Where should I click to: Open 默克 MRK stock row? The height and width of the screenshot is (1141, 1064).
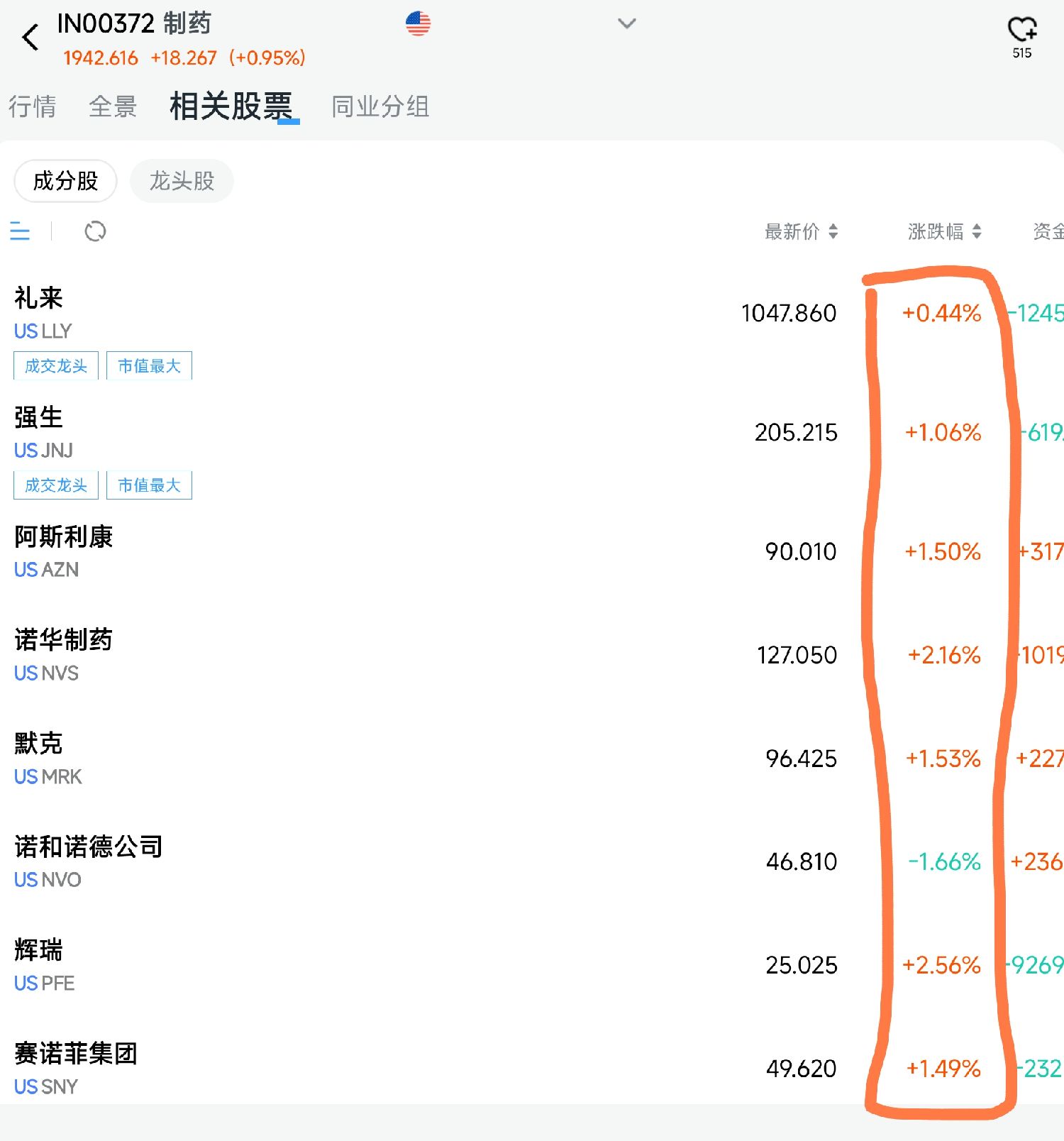532,759
